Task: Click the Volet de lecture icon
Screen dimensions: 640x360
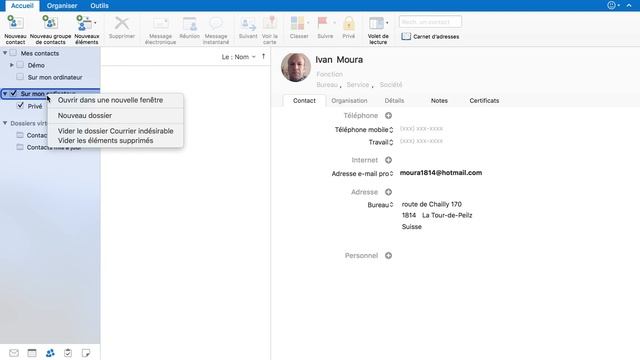Action: coord(376,23)
